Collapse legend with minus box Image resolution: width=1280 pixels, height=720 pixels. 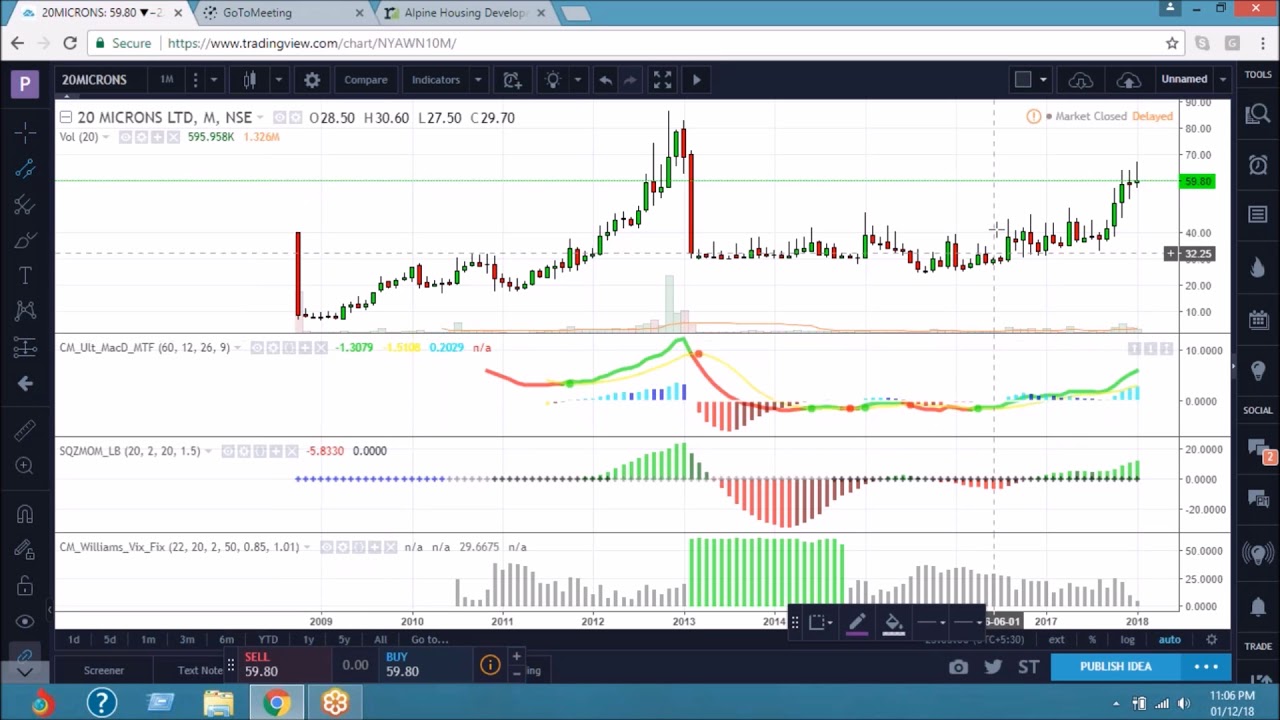tap(65, 118)
